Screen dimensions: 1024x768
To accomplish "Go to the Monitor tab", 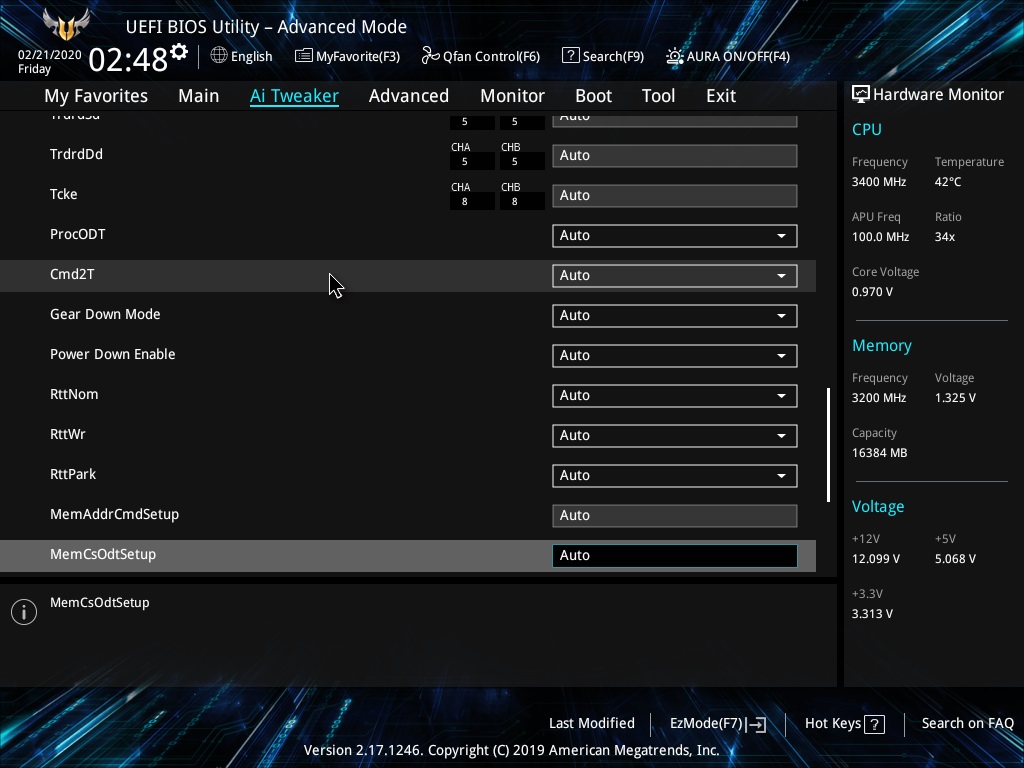I will [512, 95].
